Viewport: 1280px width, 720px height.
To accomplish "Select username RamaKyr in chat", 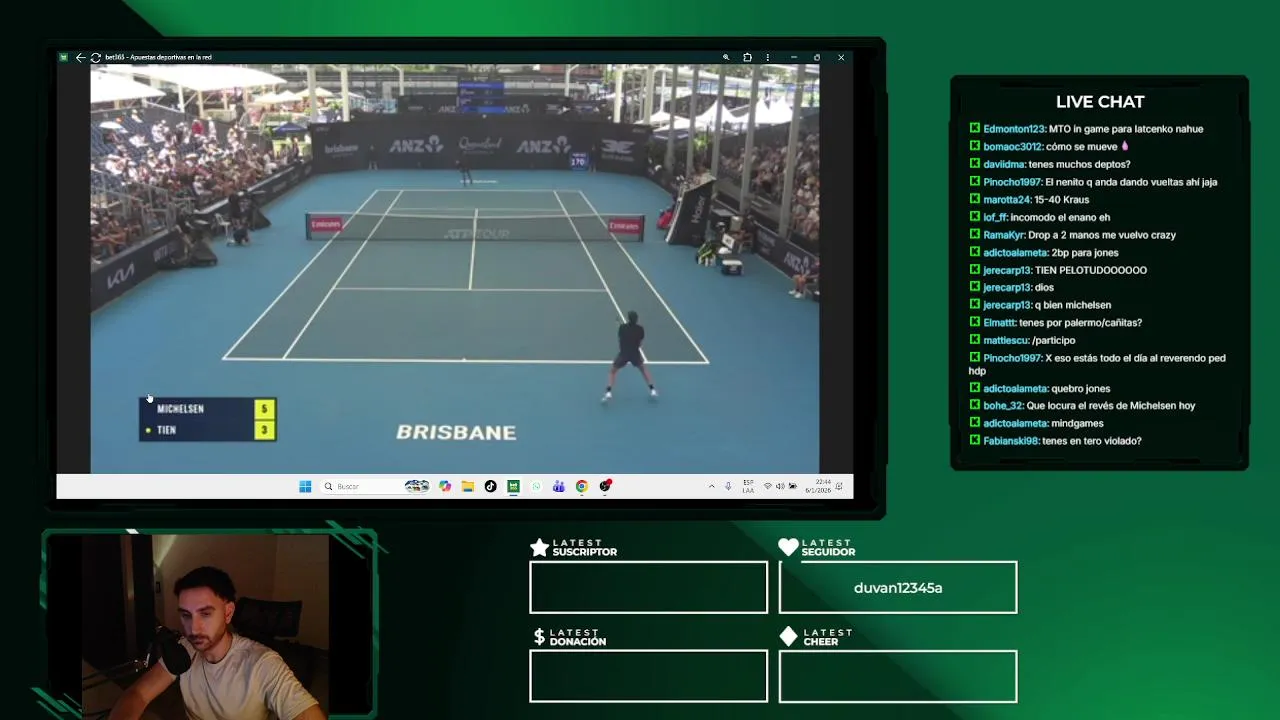I will pyautogui.click(x=1004, y=235).
